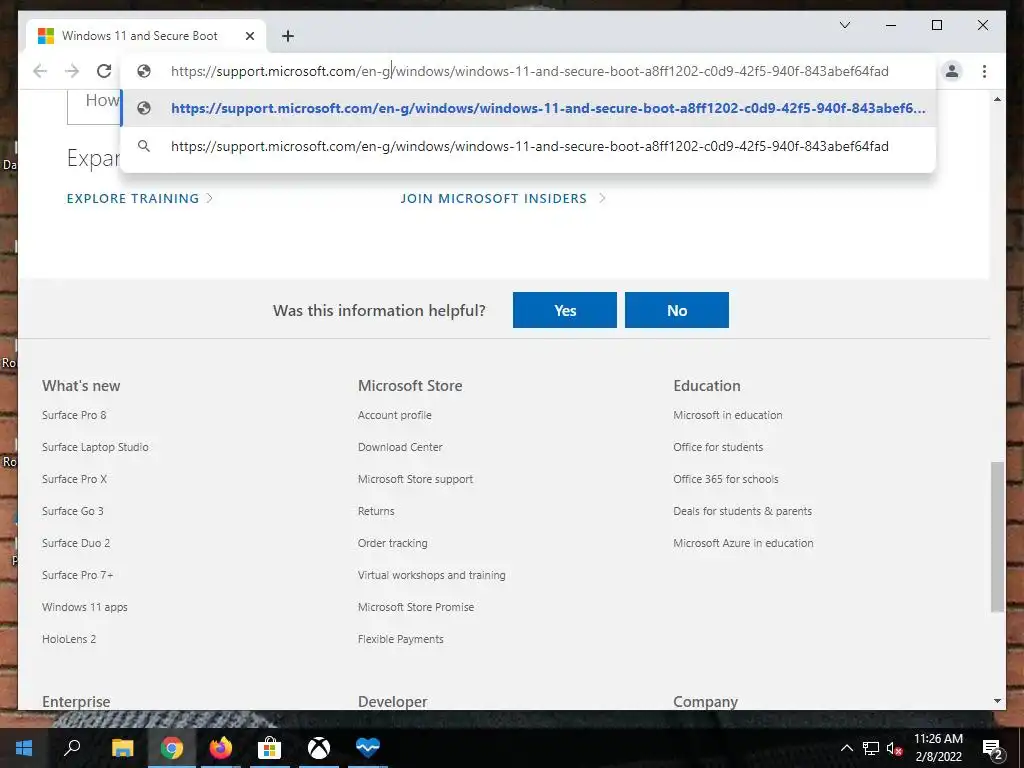Open the Surface Pro X link

click(74, 479)
